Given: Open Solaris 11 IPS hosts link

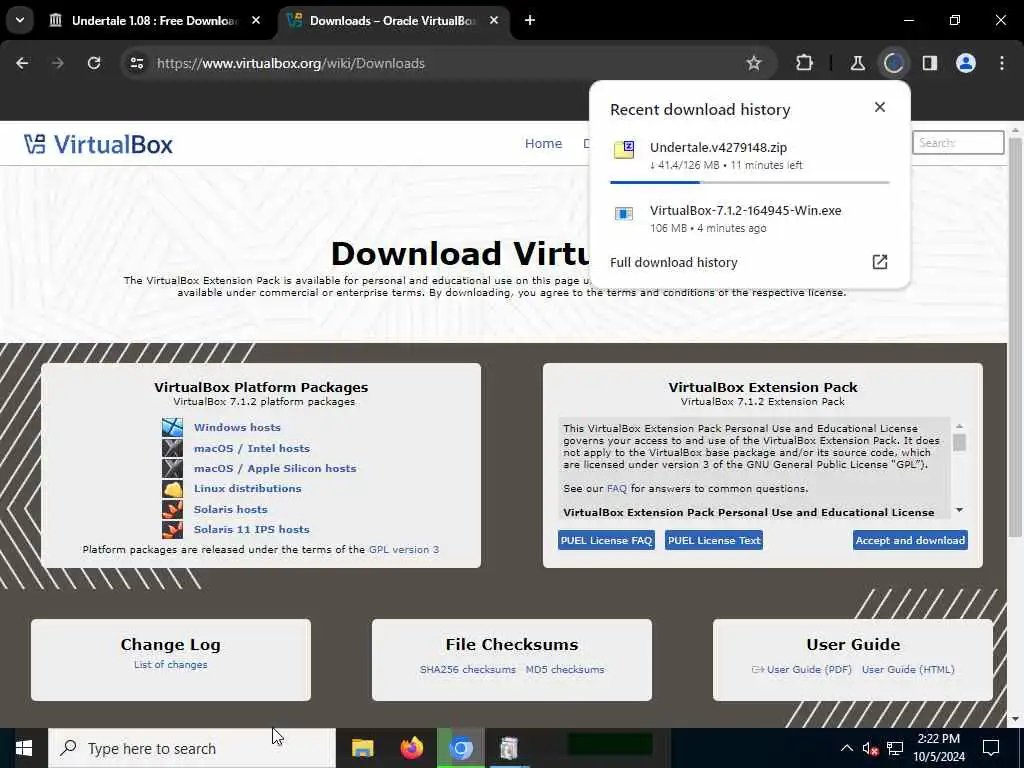Looking at the screenshot, I should point(251,529).
